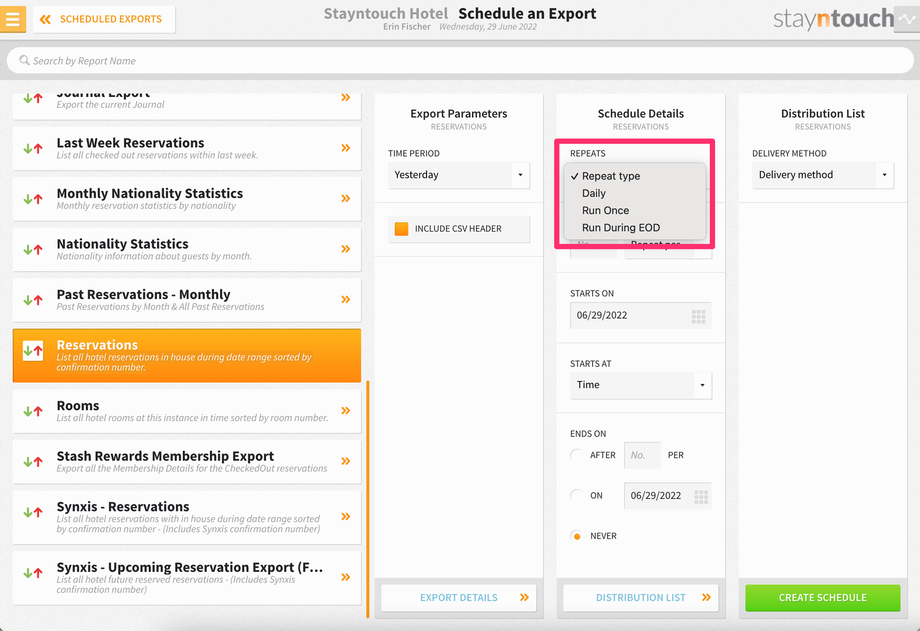920x631 pixels.
Task: Click the search magnifier icon
Action: (x=24, y=60)
